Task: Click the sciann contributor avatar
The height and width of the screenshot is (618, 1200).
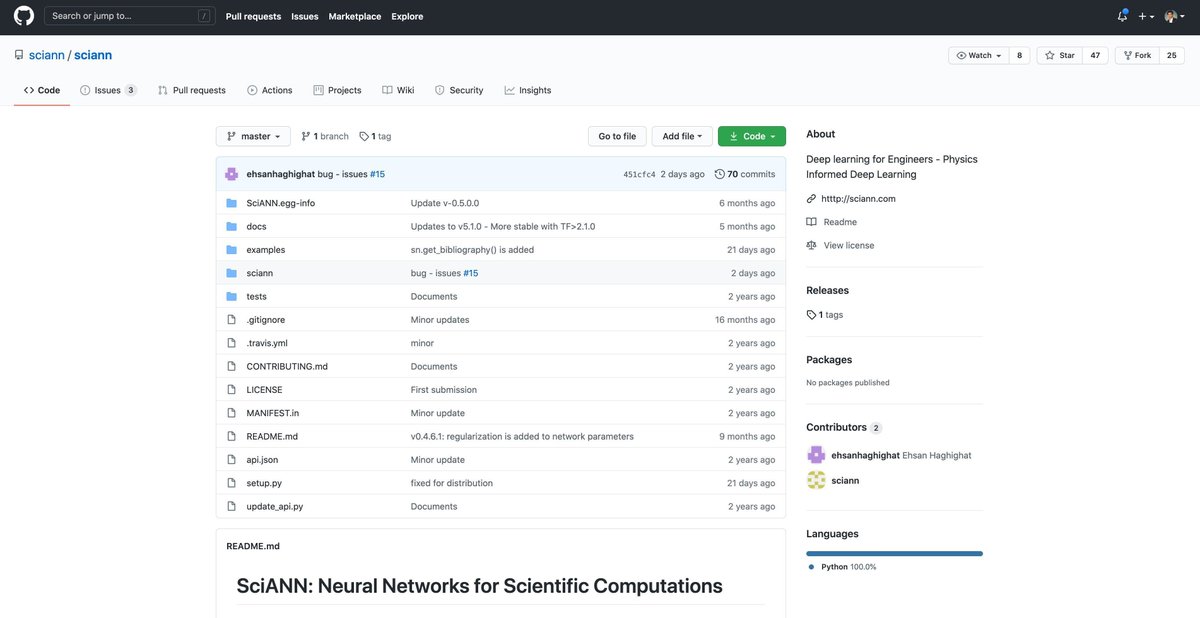Action: point(816,481)
